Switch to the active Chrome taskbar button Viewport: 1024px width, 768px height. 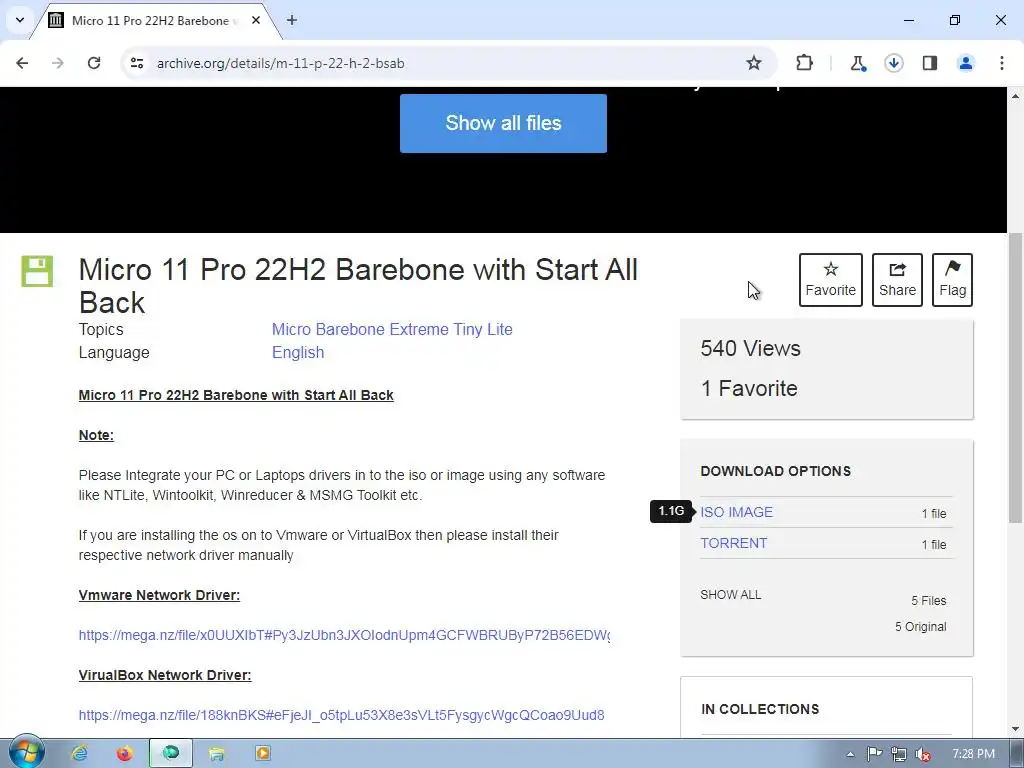coord(170,754)
